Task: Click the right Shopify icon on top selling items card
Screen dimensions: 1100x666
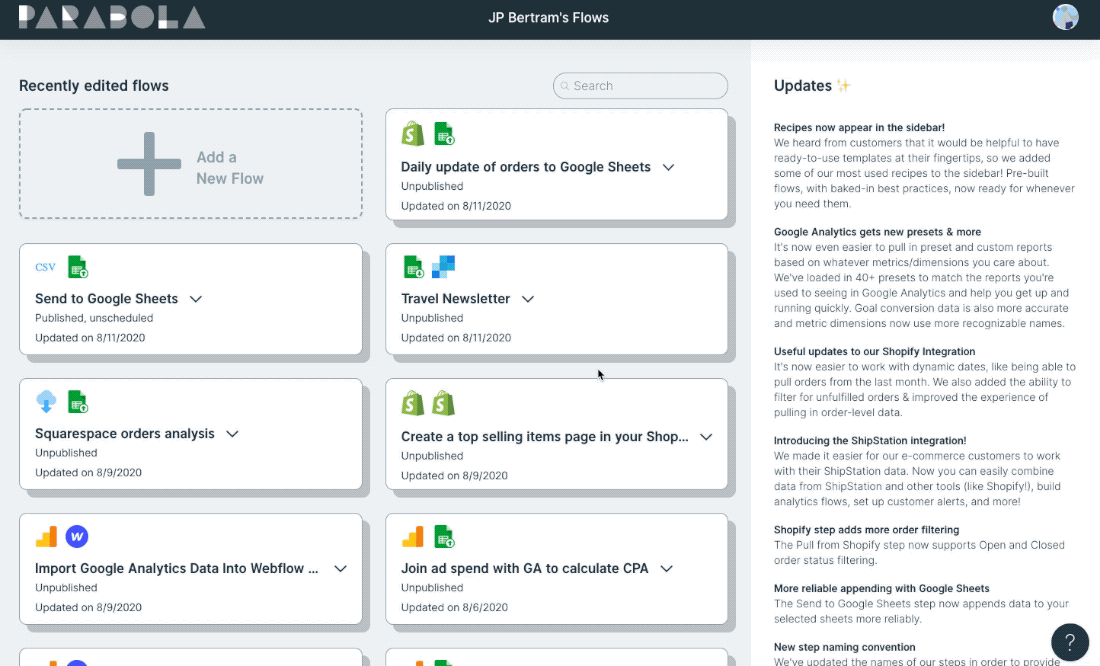Action: click(443, 403)
